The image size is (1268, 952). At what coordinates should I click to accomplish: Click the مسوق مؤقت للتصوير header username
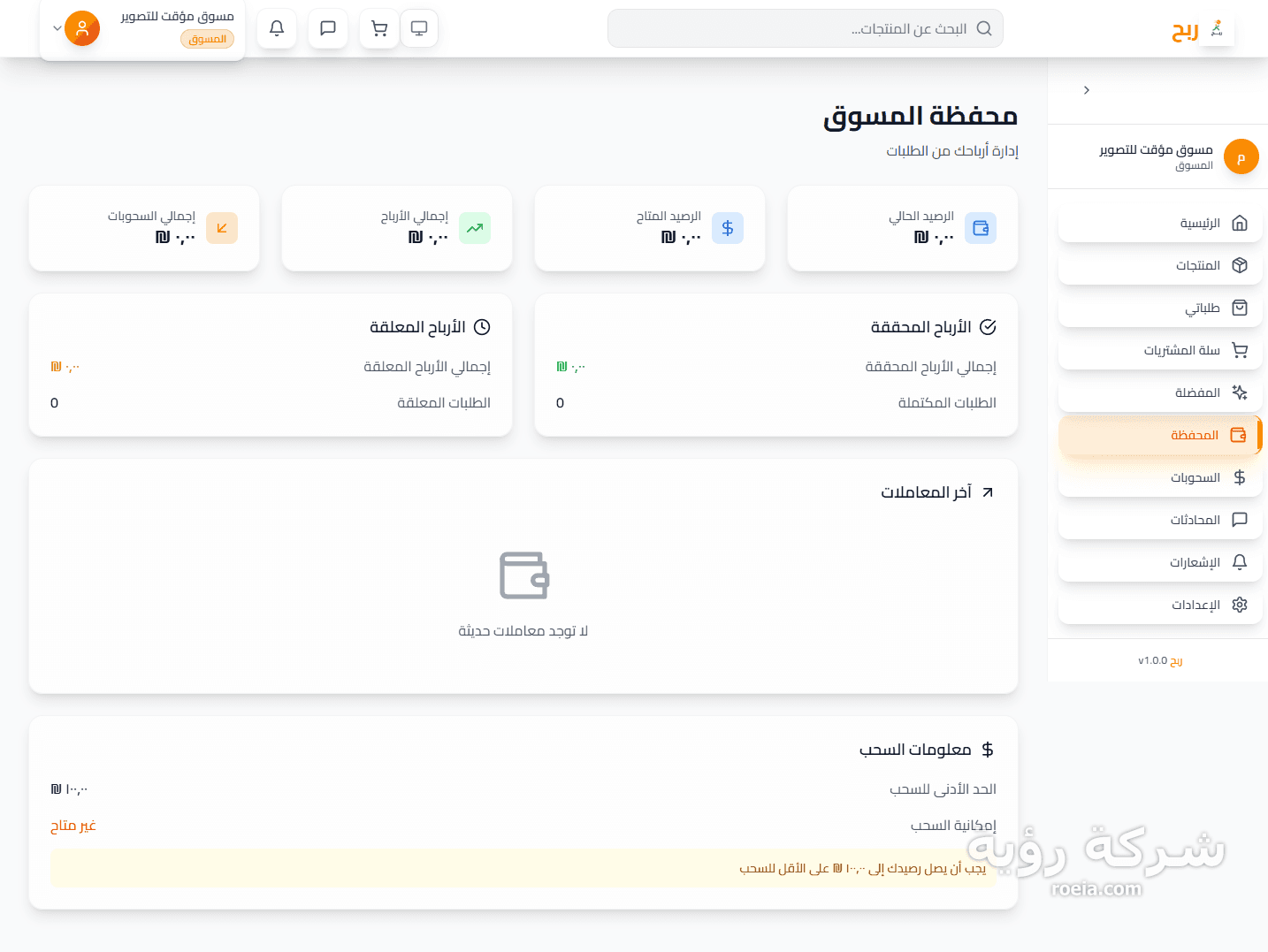178,16
